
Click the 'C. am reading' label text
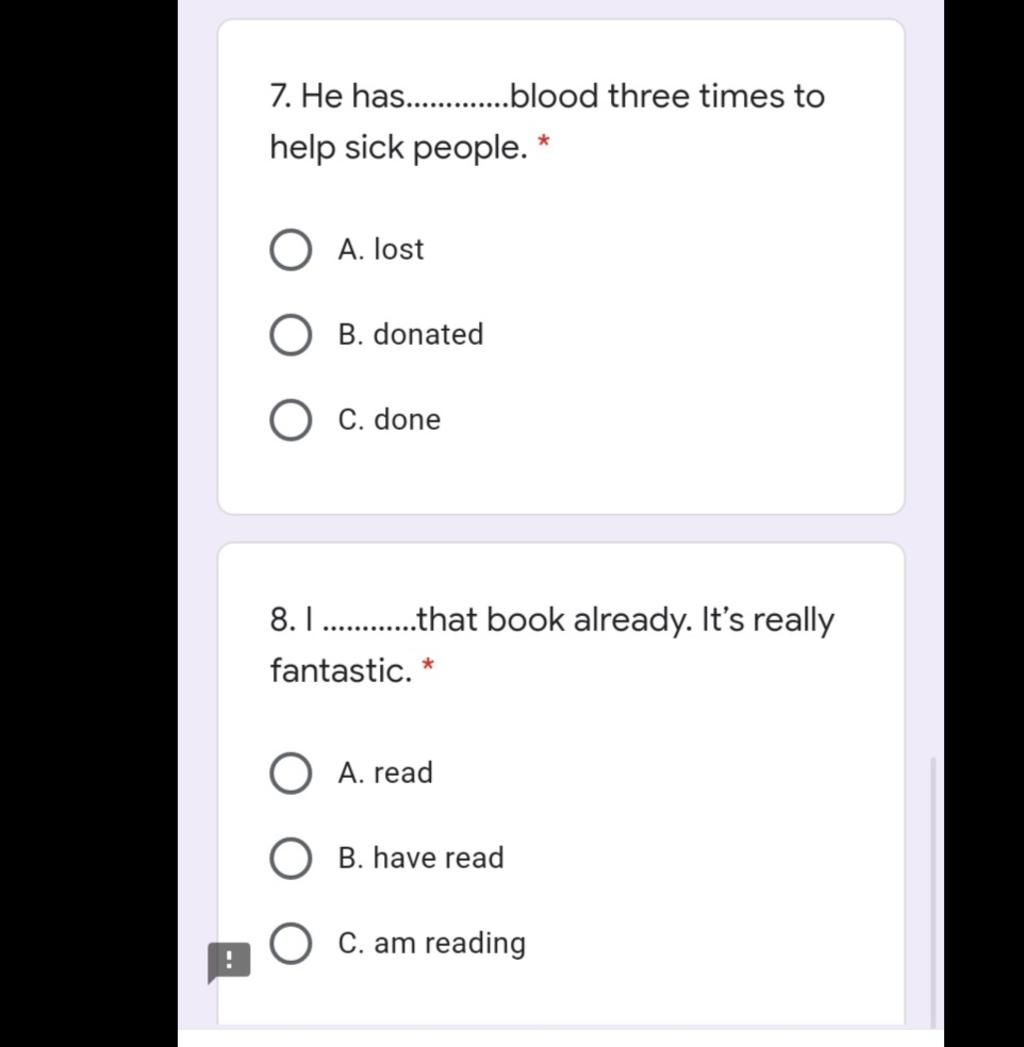[x=432, y=944]
